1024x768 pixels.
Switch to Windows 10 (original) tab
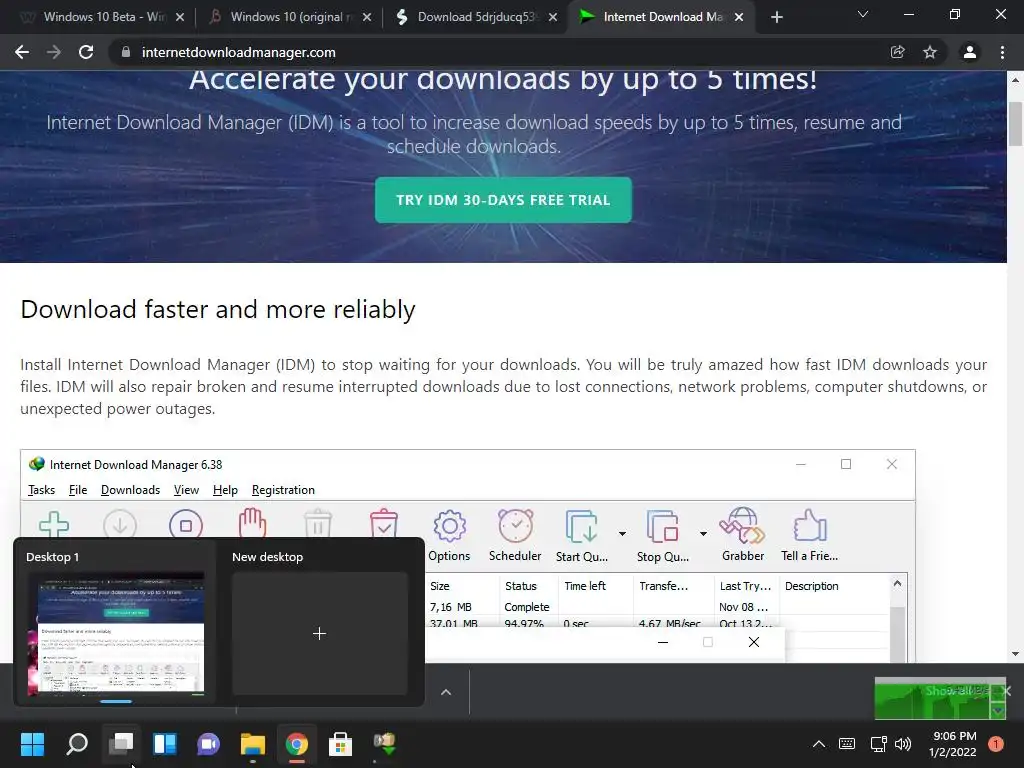[x=287, y=17]
